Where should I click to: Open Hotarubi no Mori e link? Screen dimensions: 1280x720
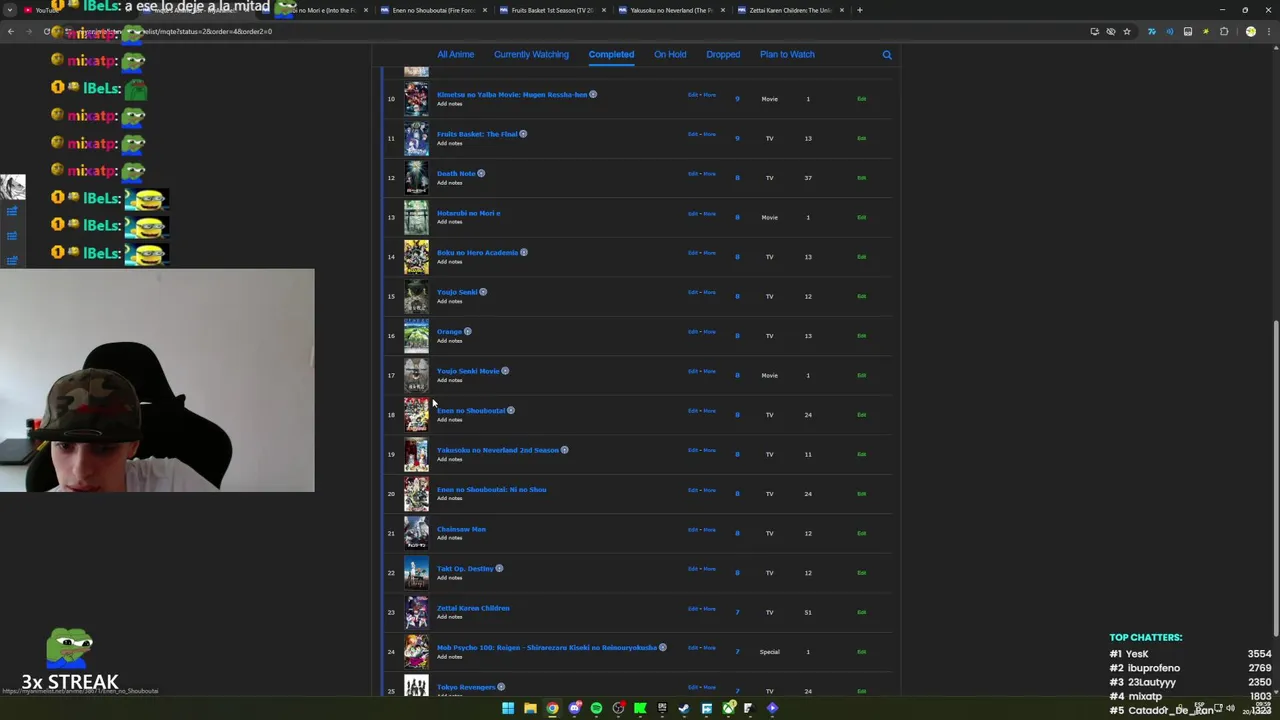tap(468, 213)
